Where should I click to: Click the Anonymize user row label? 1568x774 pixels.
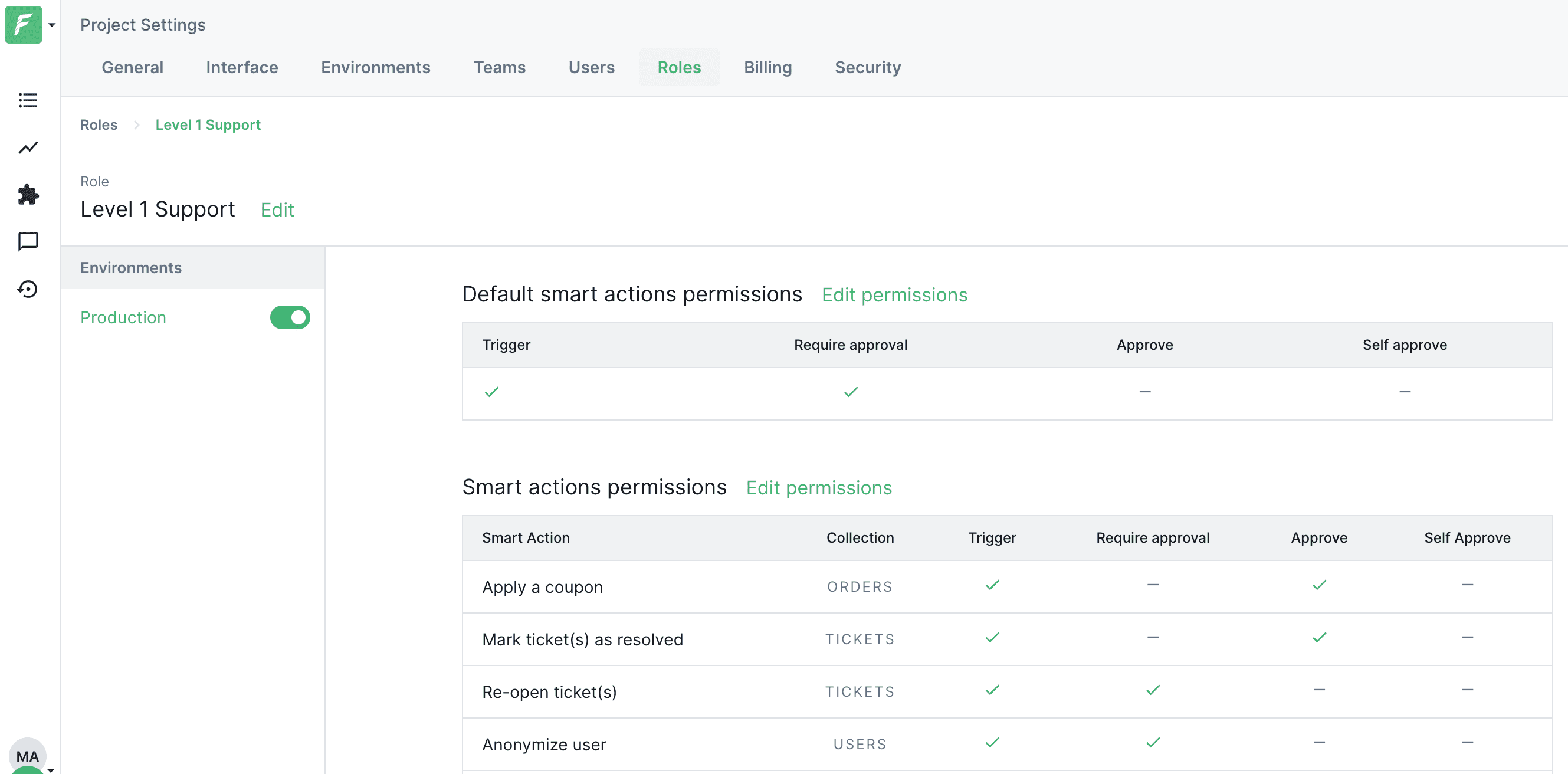[544, 744]
